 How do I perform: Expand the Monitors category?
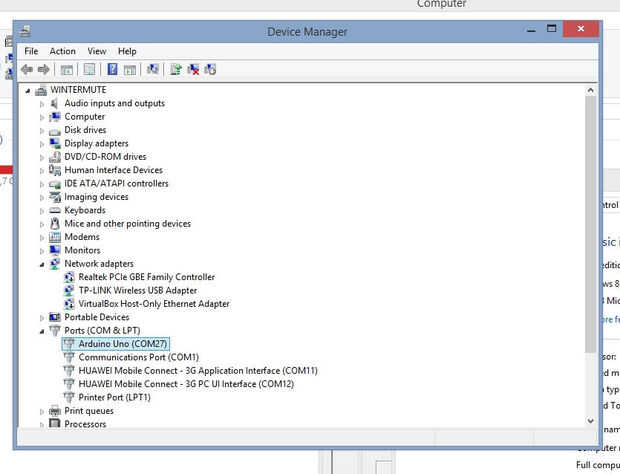pos(42,251)
